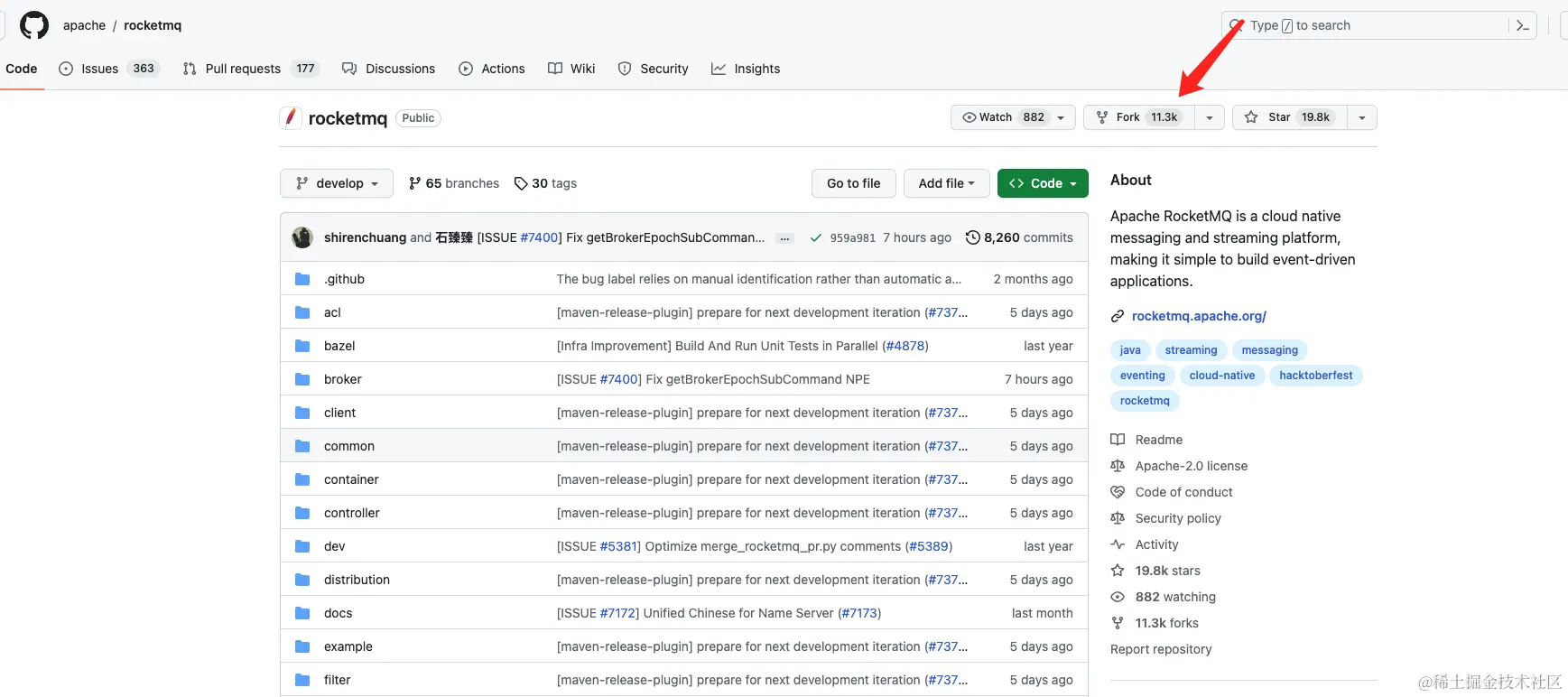Open the rocketmq.apache.org link

click(x=1199, y=316)
